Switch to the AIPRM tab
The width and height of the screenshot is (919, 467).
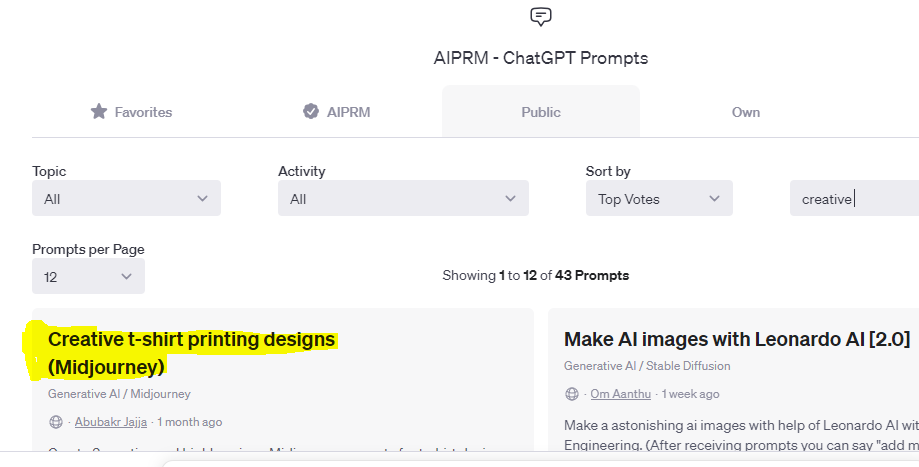pos(336,112)
